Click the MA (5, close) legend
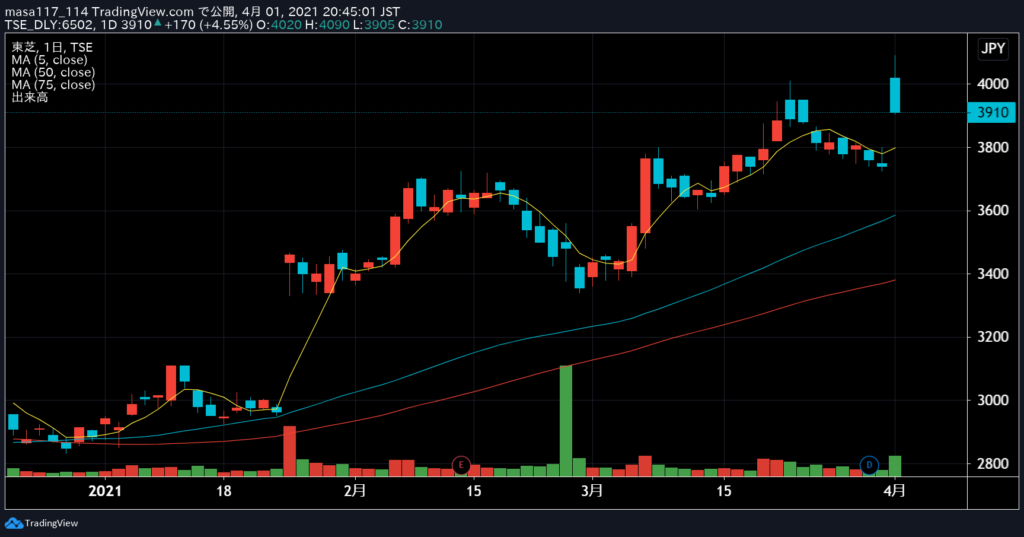The image size is (1024, 537). coord(50,59)
